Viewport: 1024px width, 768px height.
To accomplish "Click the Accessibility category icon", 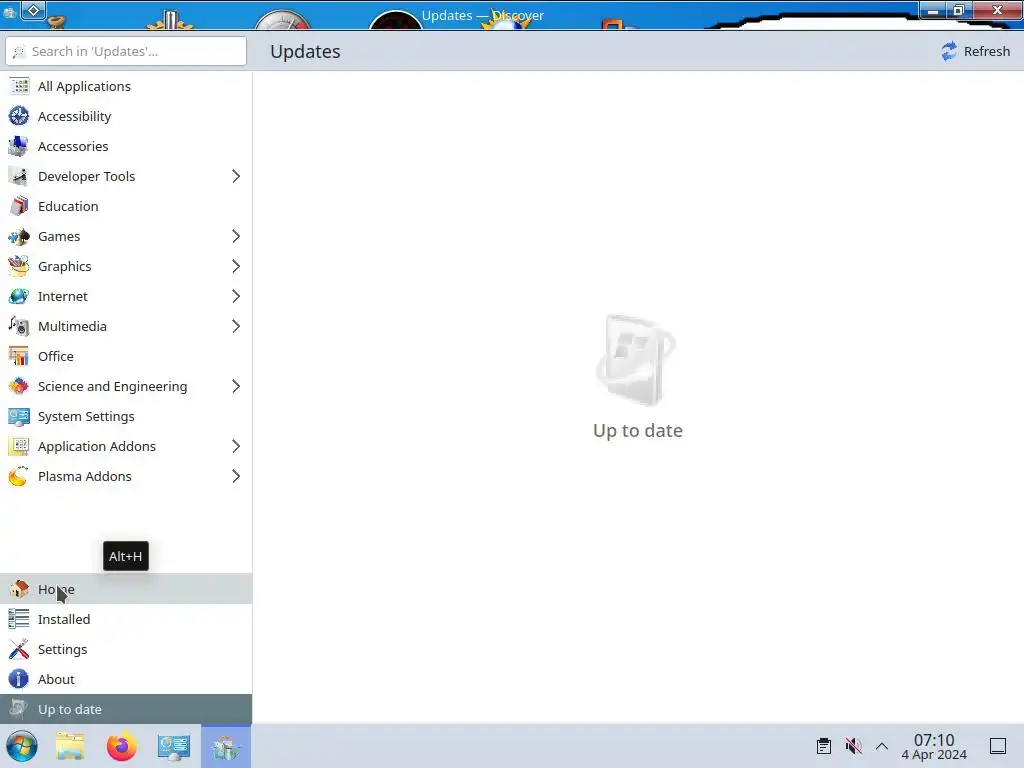I will coord(19,116).
